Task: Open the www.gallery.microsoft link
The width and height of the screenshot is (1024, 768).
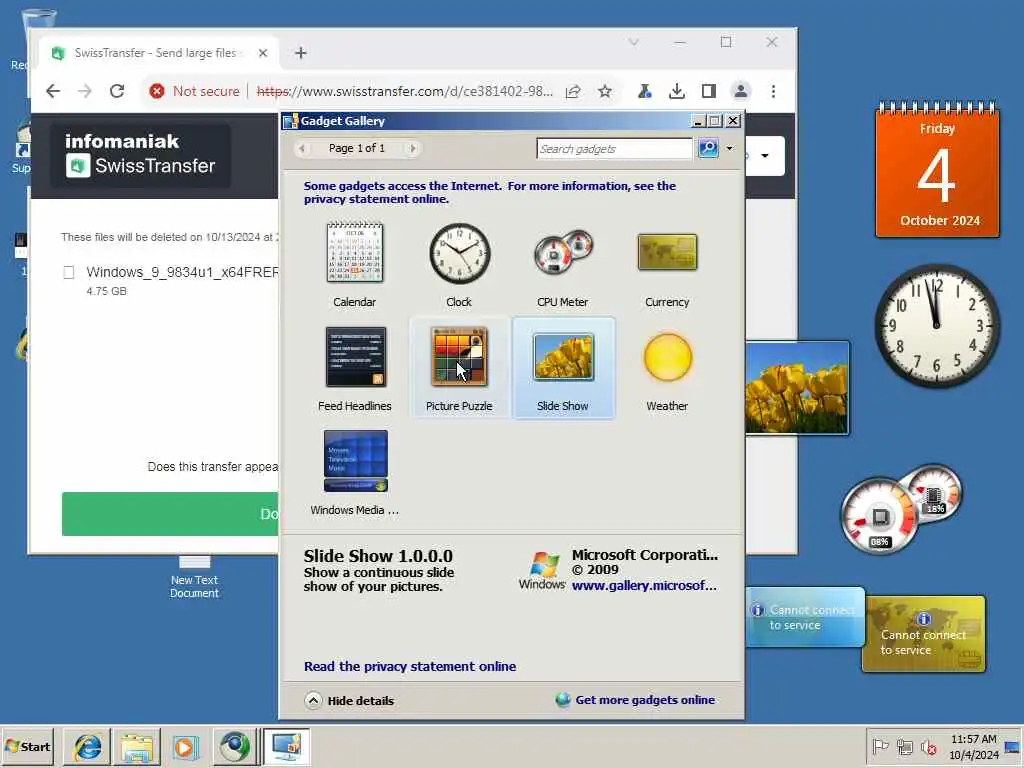Action: [644, 586]
